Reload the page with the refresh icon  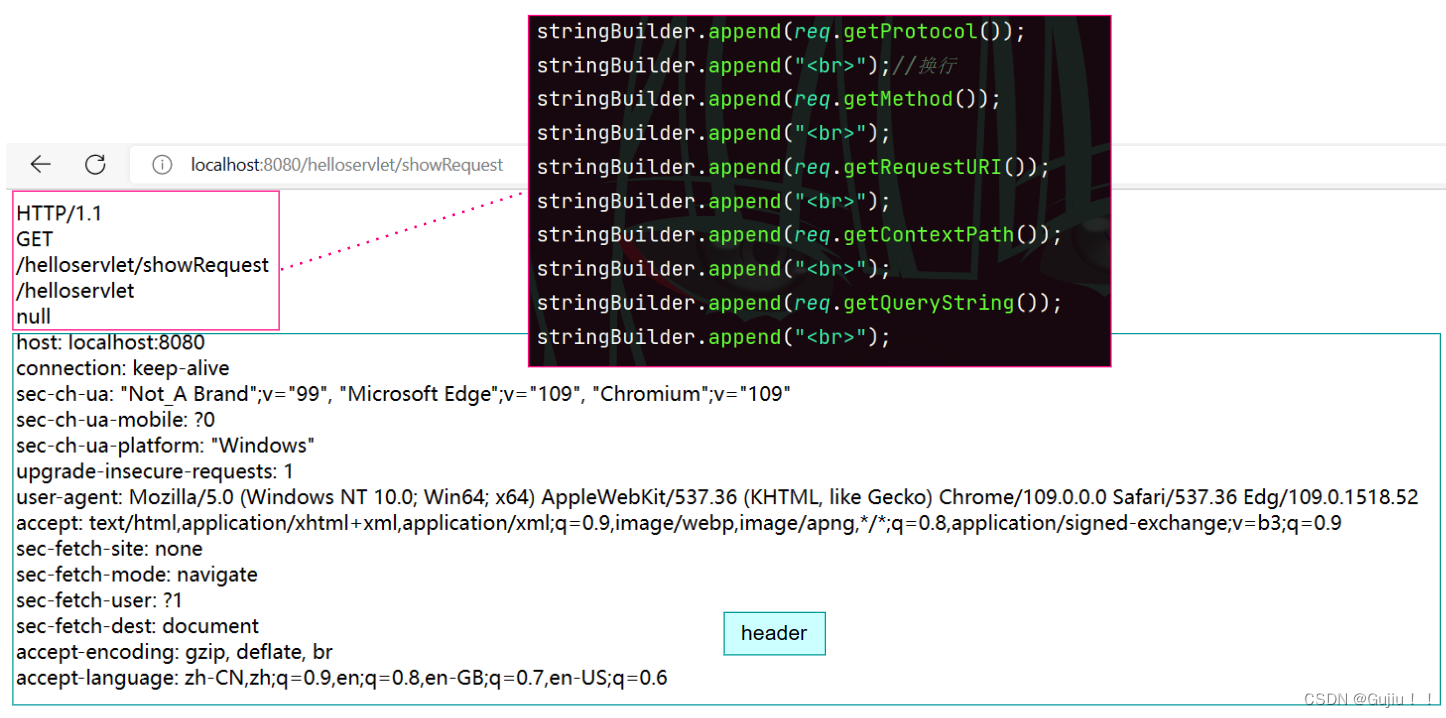[x=95, y=165]
